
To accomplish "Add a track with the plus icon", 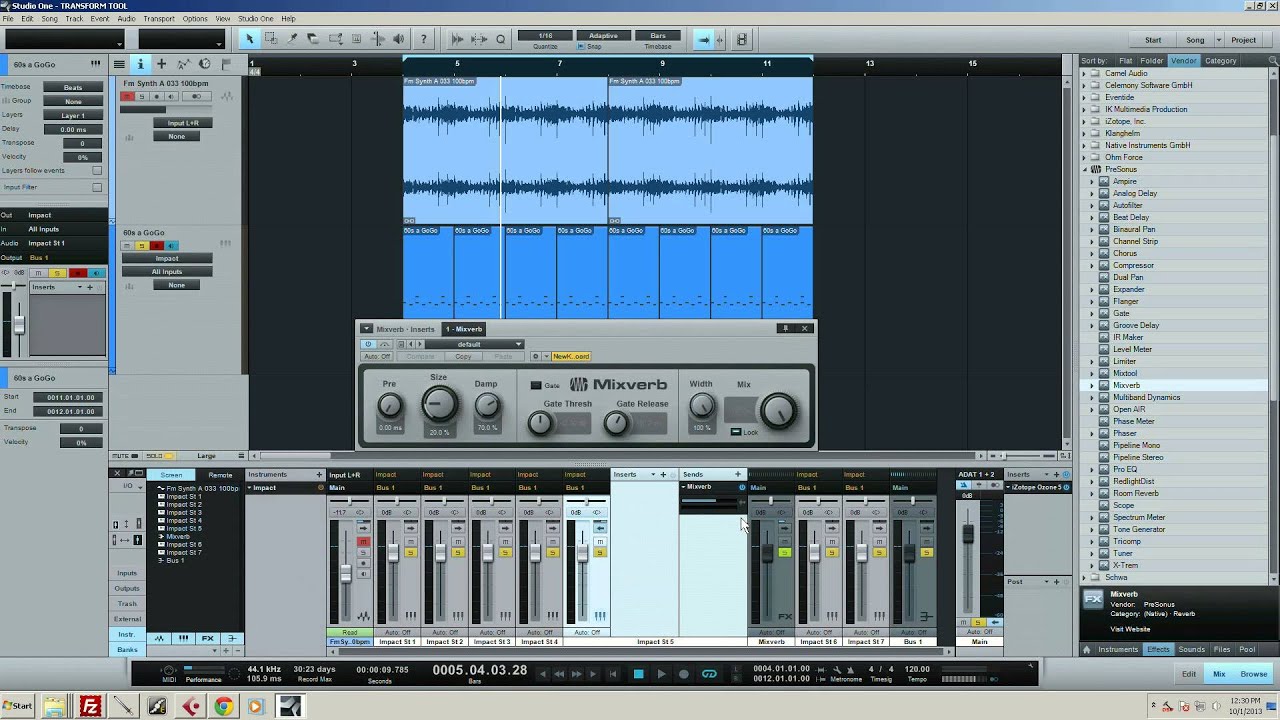I will tap(162, 64).
